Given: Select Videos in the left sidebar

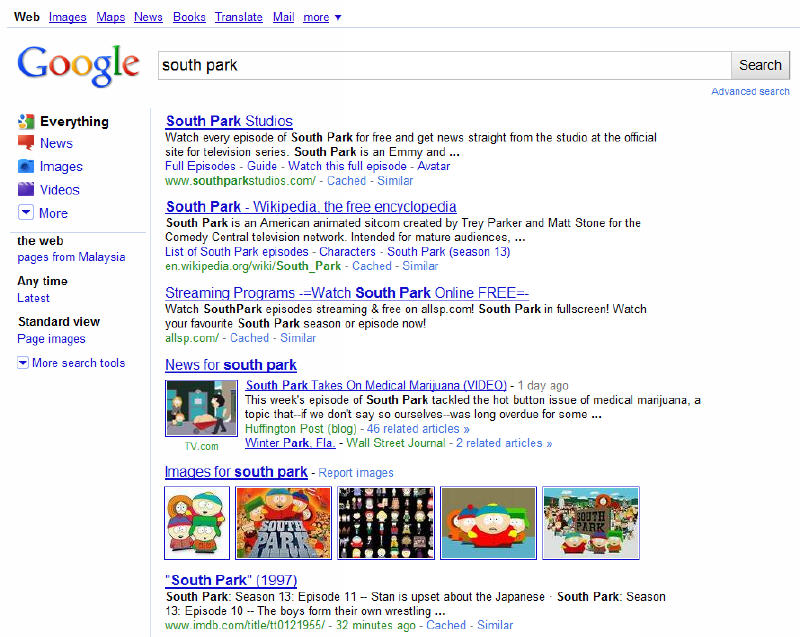Looking at the screenshot, I should tap(60, 190).
